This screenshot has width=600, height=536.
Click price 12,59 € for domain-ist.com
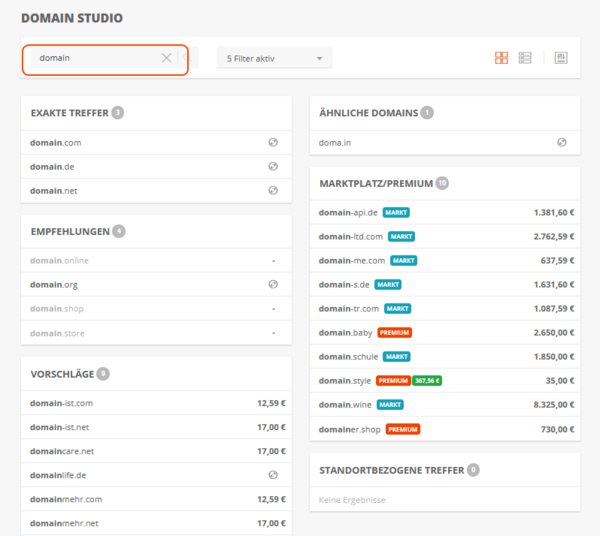[x=271, y=403]
